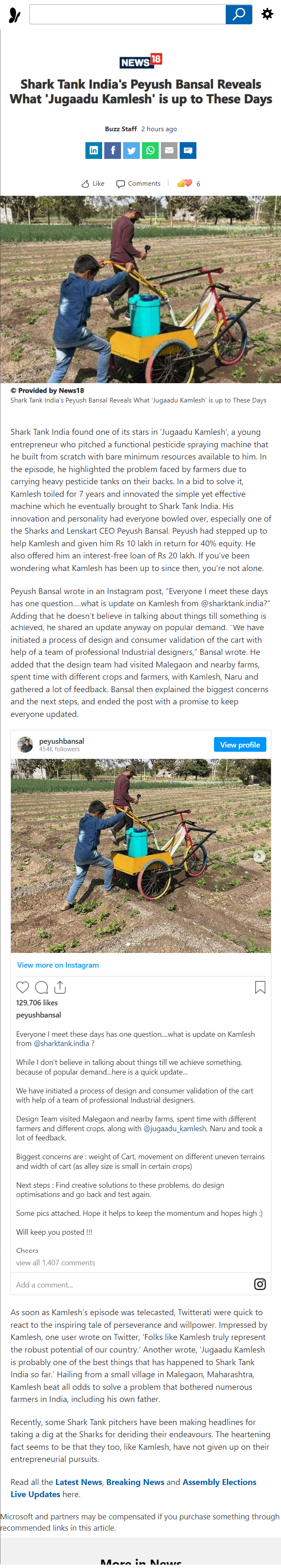Share the article on Twitter
This screenshot has width=281, height=1568.
(131, 151)
